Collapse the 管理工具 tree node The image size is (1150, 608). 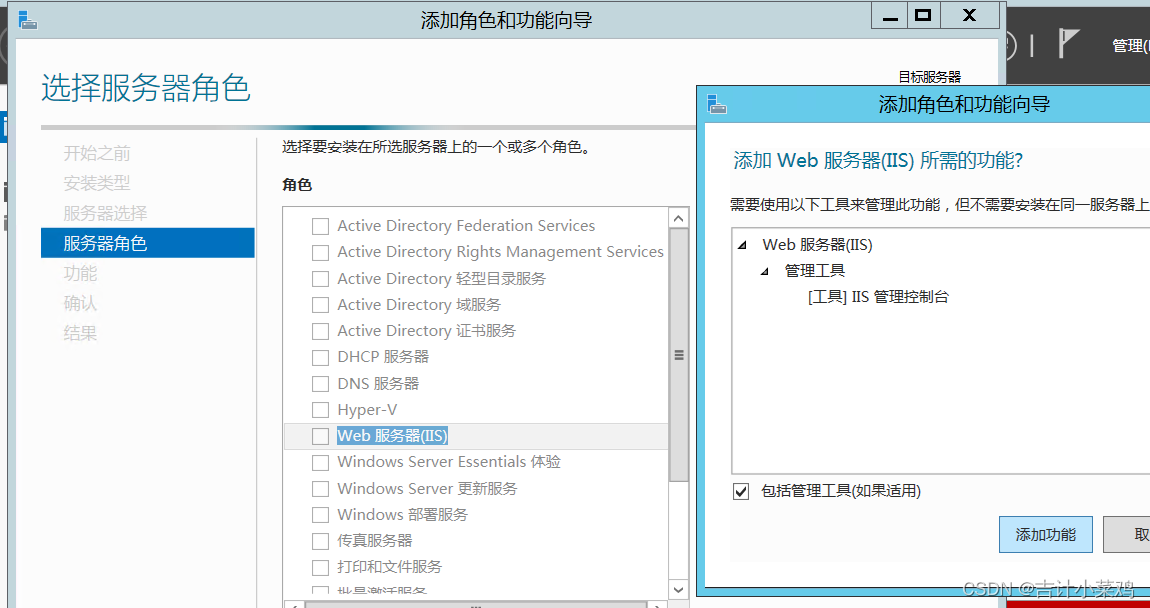click(766, 271)
